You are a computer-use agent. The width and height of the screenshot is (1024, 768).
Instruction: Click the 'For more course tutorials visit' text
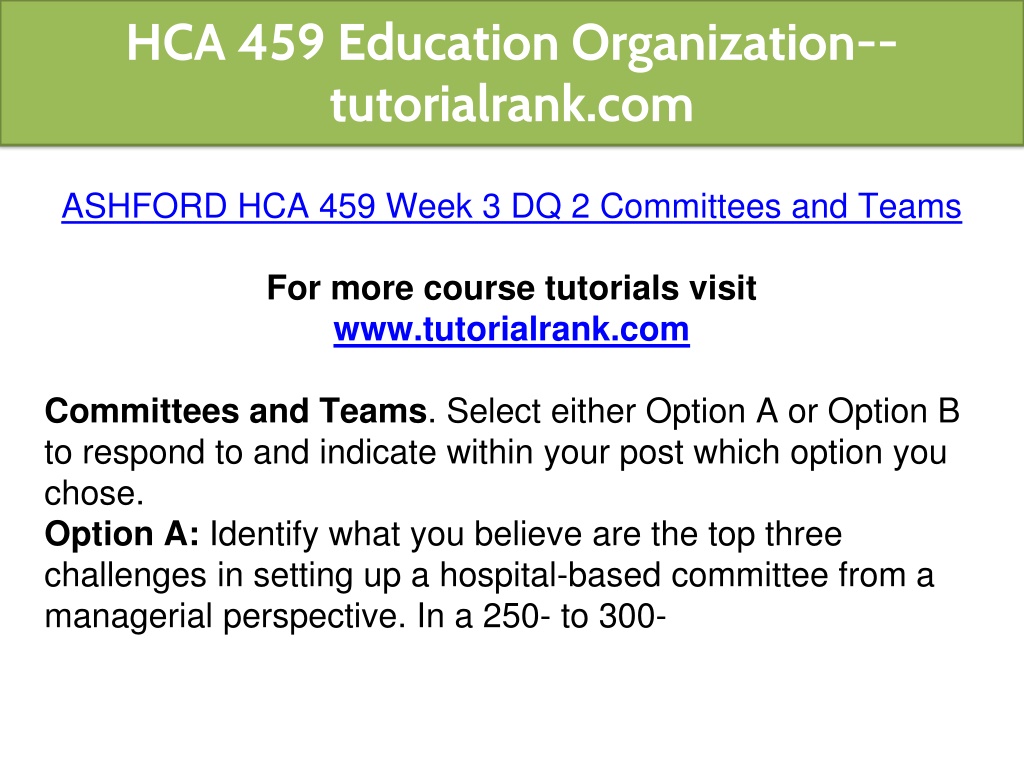tap(511, 288)
